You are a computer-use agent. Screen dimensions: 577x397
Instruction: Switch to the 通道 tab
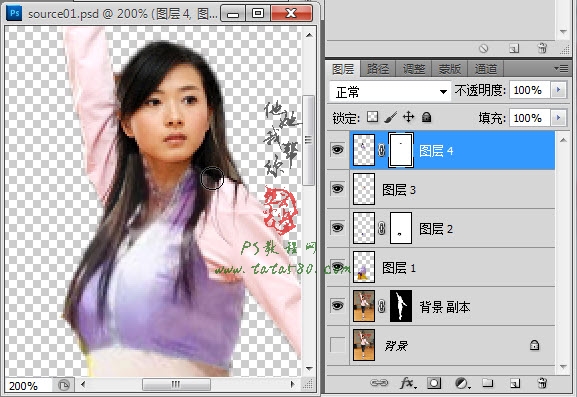tap(485, 69)
